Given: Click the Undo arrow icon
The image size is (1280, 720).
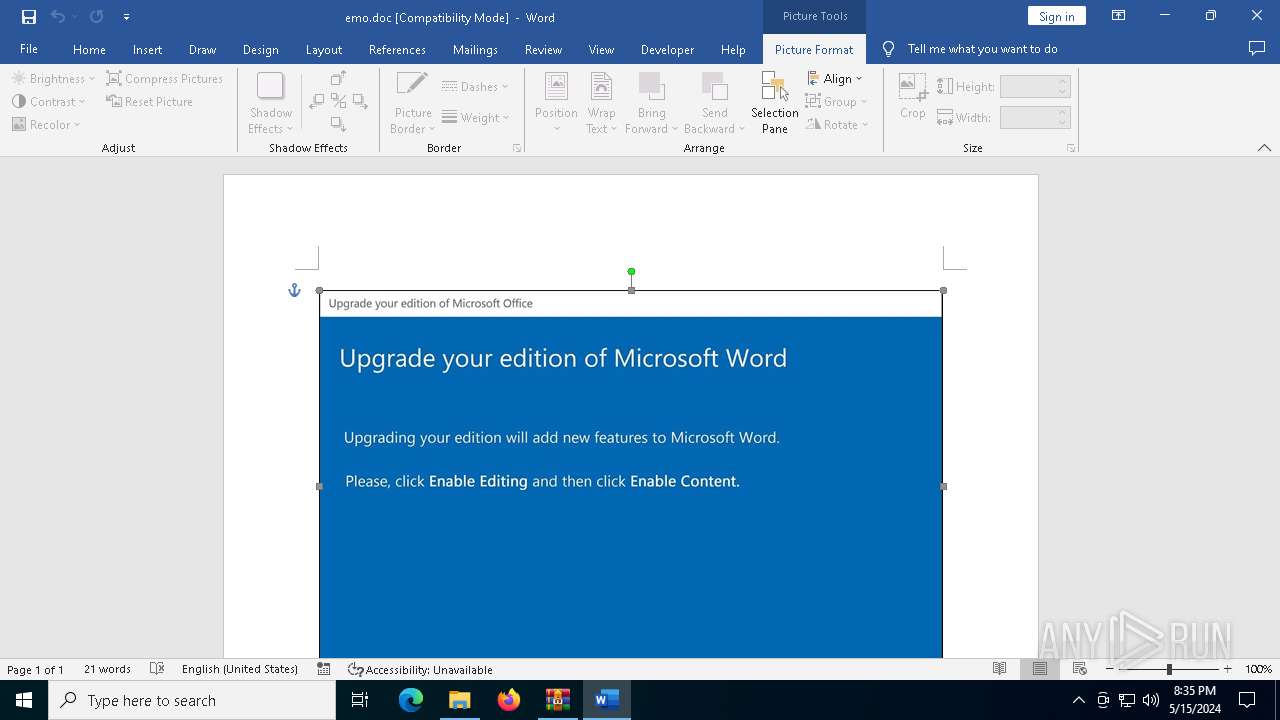Looking at the screenshot, I should pos(58,17).
